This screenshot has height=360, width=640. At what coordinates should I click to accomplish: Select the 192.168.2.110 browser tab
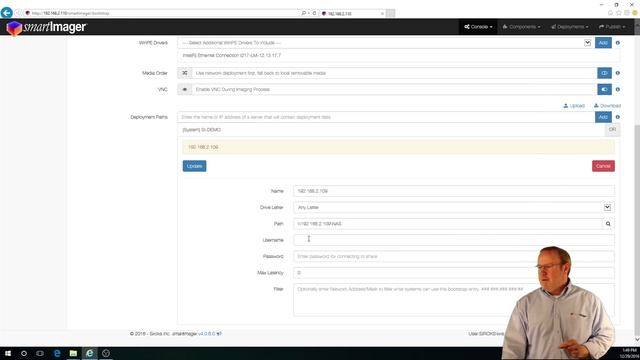coord(353,13)
